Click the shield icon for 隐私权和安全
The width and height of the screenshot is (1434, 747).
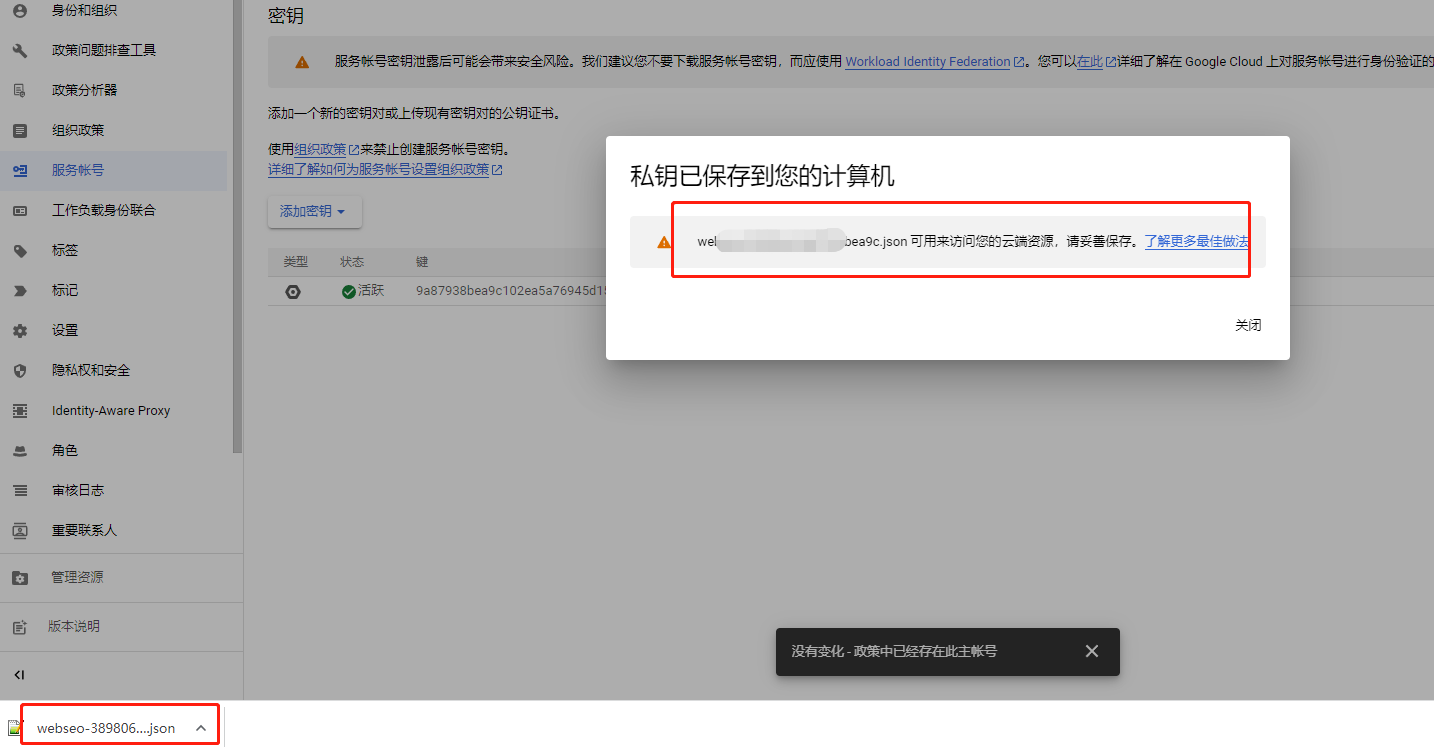click(x=19, y=371)
